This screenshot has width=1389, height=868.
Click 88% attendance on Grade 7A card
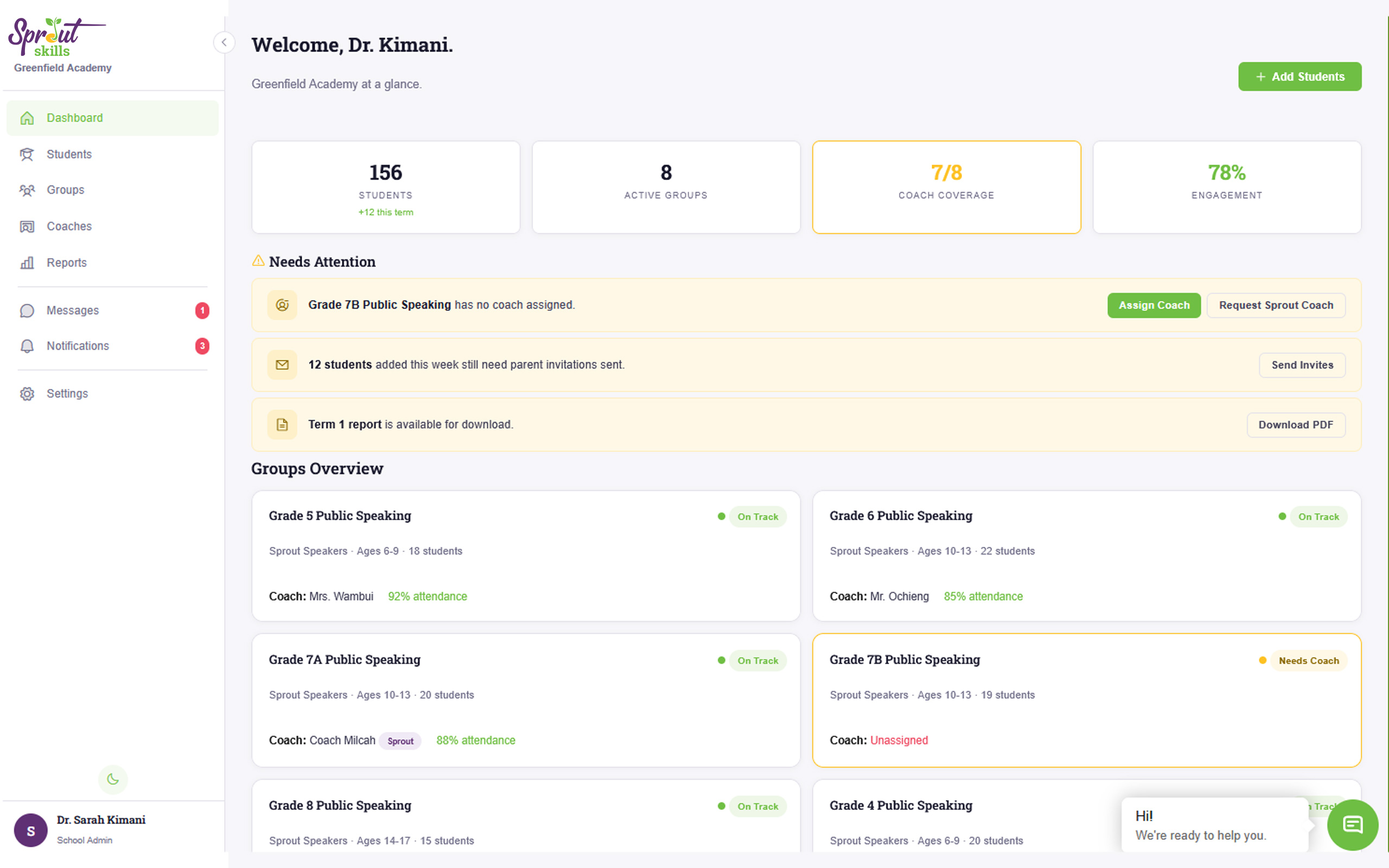tap(476, 740)
